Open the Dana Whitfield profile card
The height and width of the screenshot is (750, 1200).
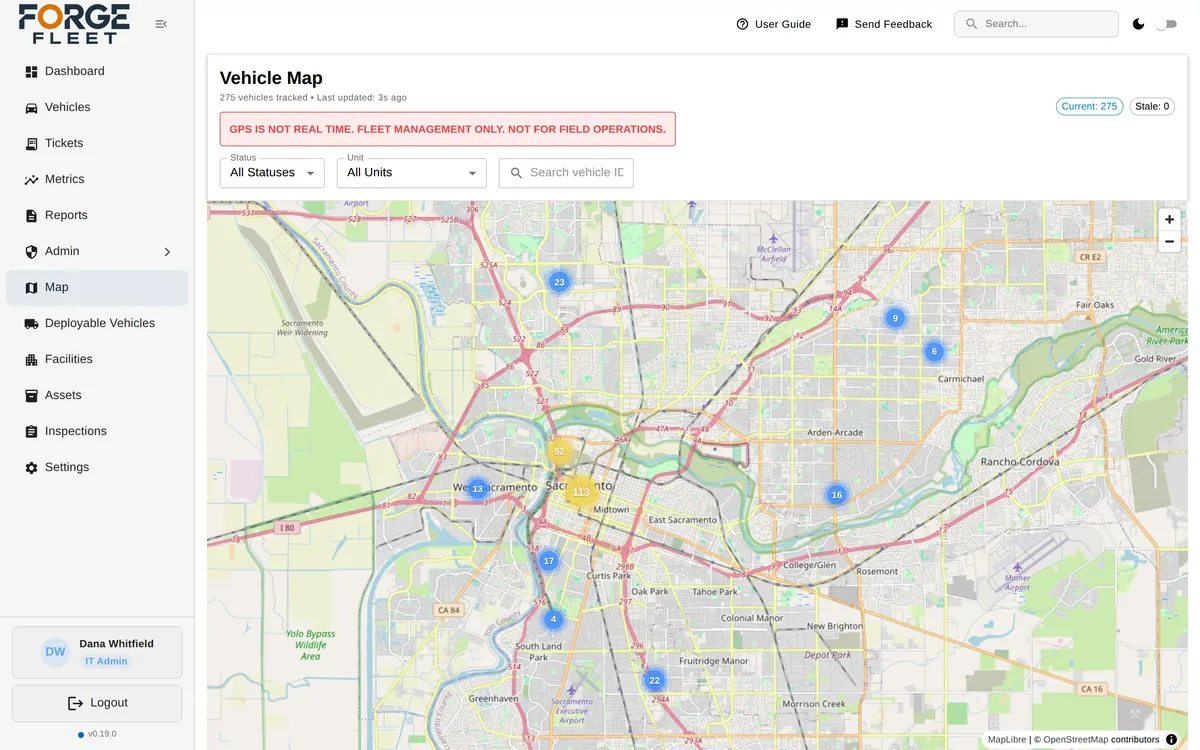click(x=97, y=652)
